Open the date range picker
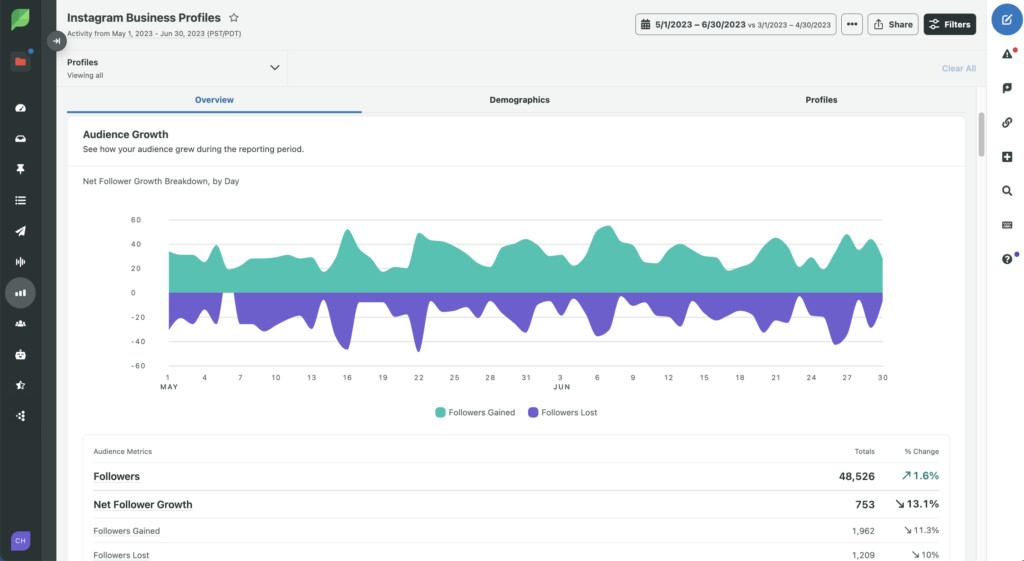This screenshot has width=1024, height=561. coord(735,24)
